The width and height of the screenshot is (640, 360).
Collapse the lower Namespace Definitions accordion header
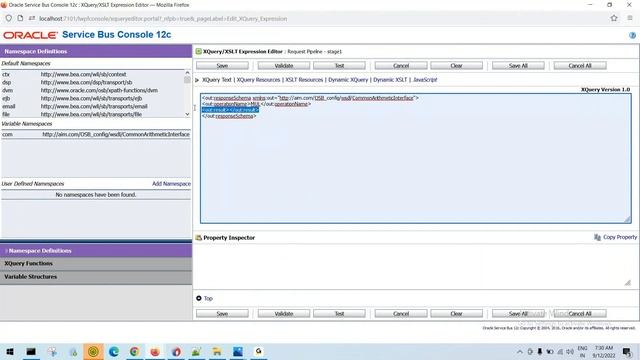[x=96, y=251]
